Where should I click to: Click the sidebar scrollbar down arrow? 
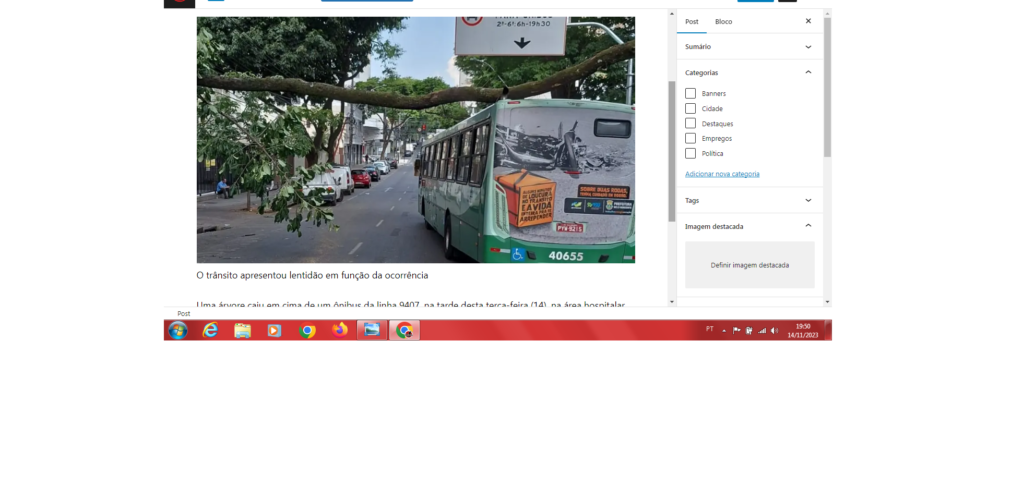point(827,302)
